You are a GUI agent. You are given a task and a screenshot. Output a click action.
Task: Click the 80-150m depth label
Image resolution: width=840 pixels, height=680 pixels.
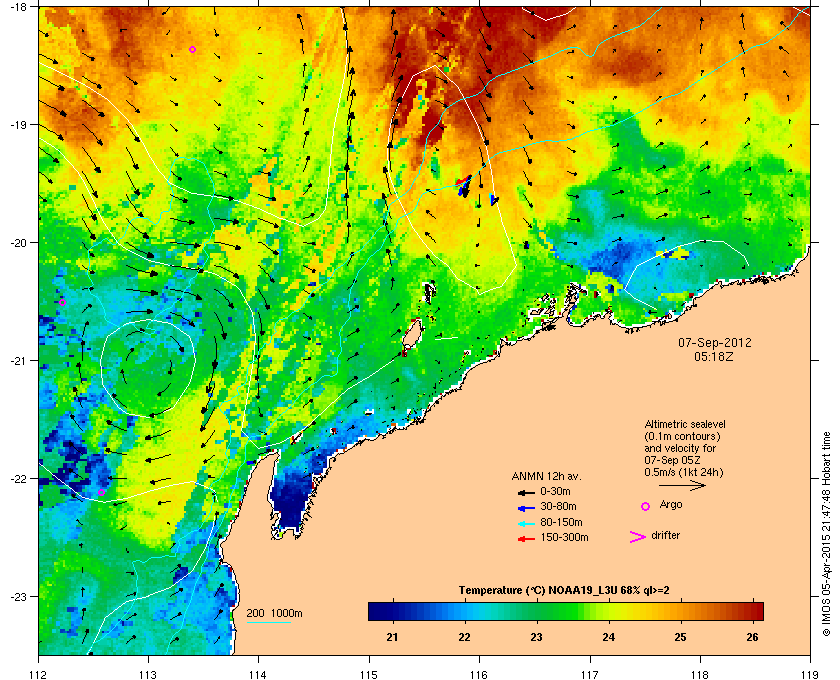(561, 522)
